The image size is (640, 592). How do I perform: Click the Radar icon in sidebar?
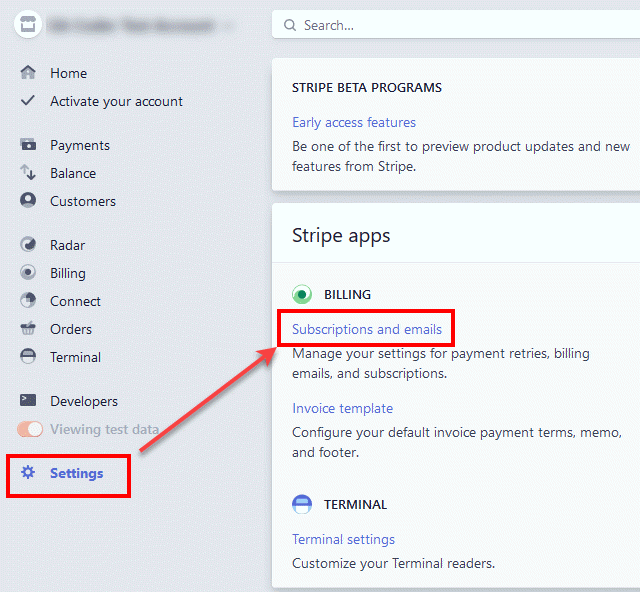(x=28, y=245)
